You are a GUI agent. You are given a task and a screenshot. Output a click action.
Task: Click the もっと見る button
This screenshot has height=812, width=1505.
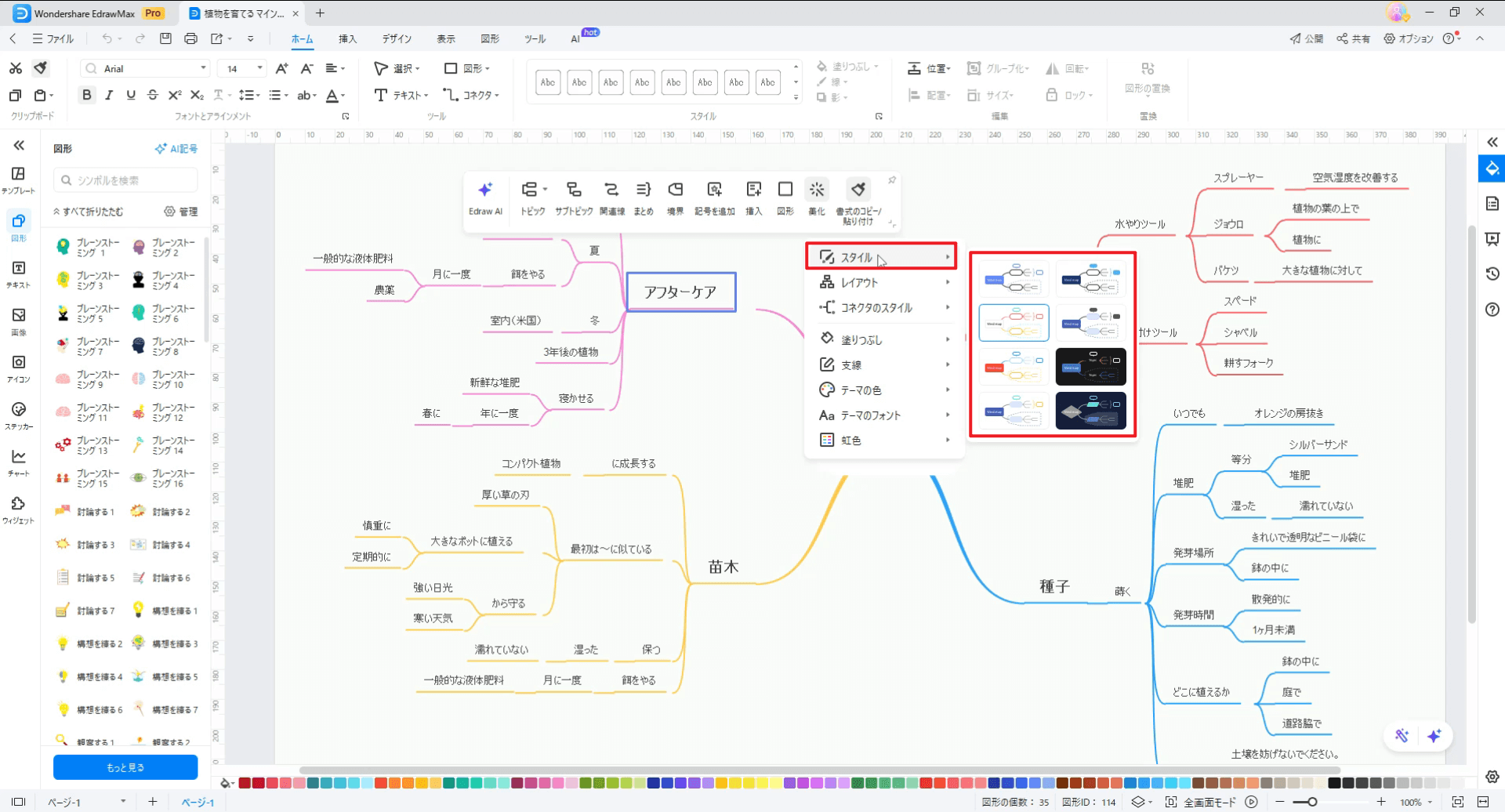125,767
